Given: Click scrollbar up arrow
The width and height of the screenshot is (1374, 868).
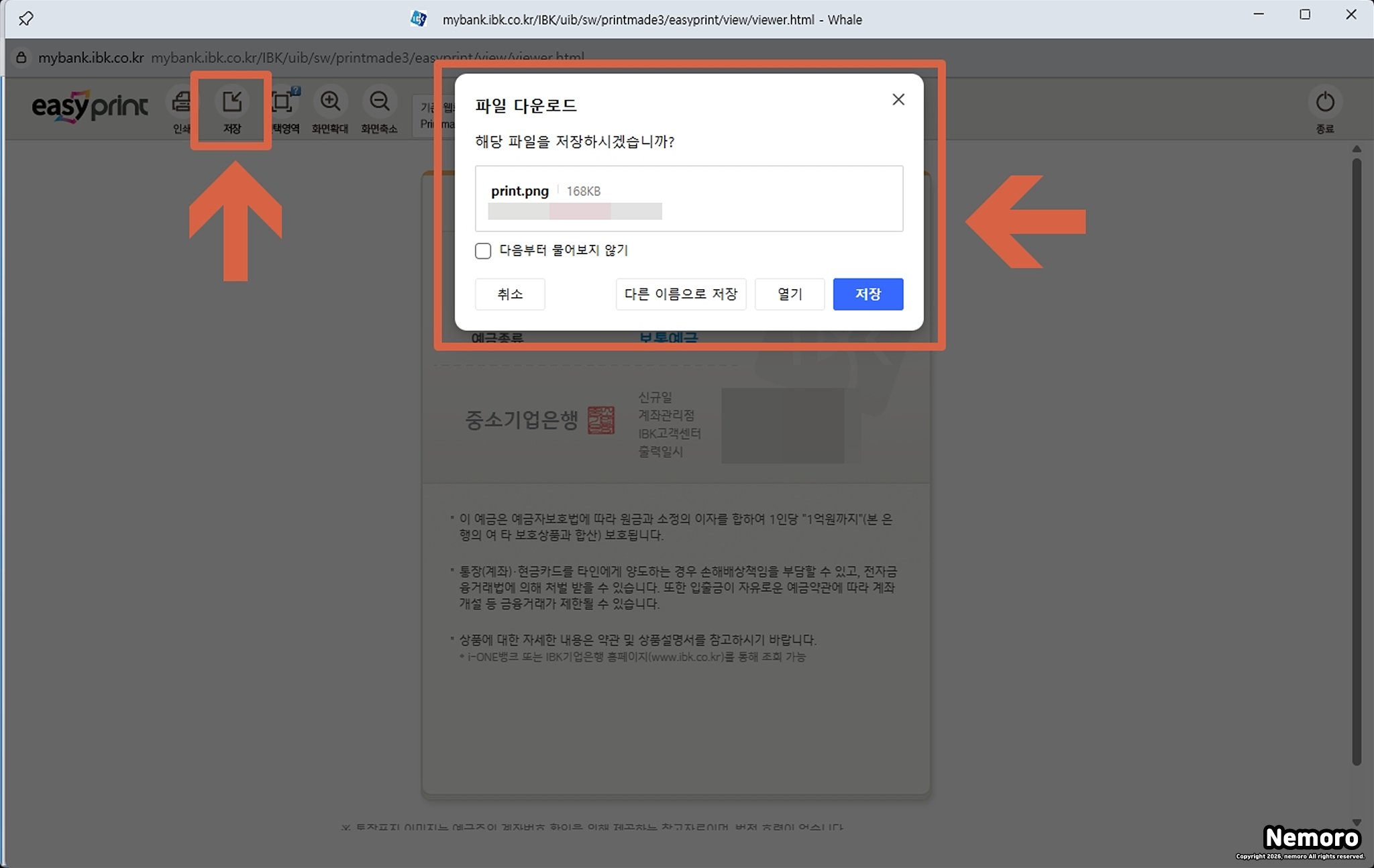Looking at the screenshot, I should click(1356, 149).
